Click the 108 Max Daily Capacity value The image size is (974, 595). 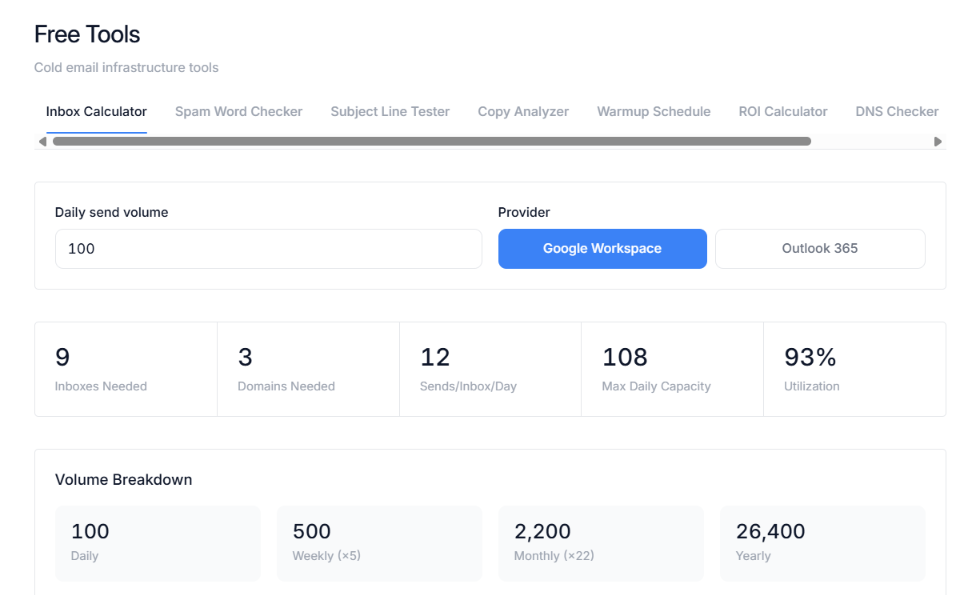[x=625, y=357]
